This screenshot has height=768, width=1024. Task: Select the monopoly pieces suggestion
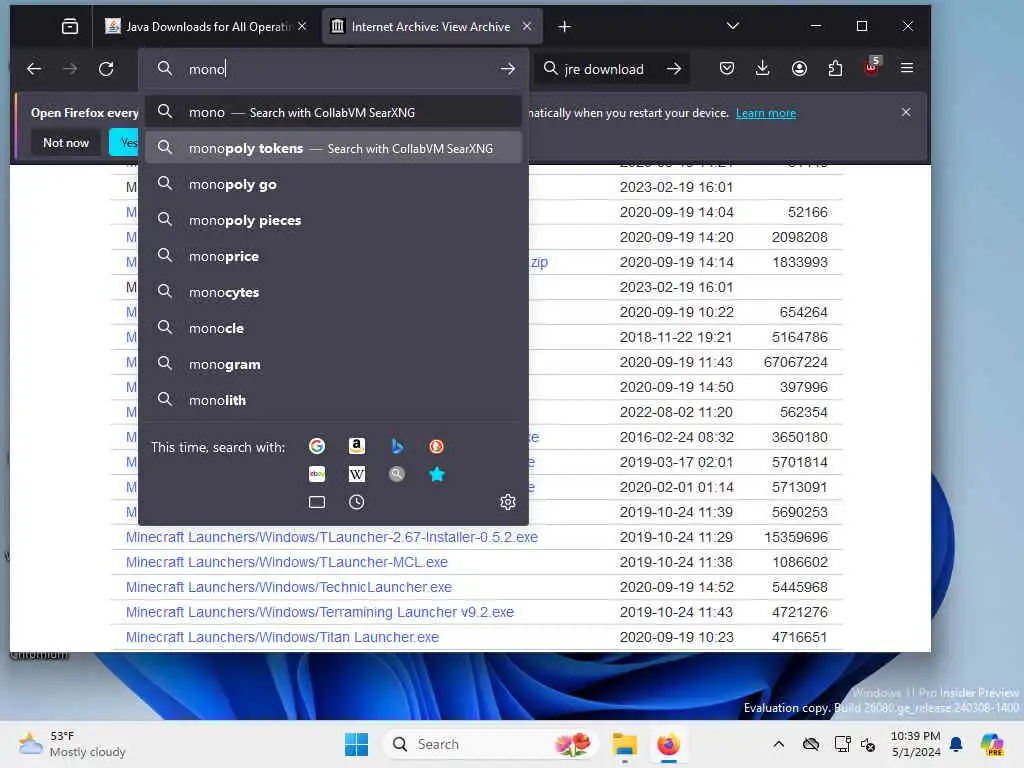(x=333, y=220)
